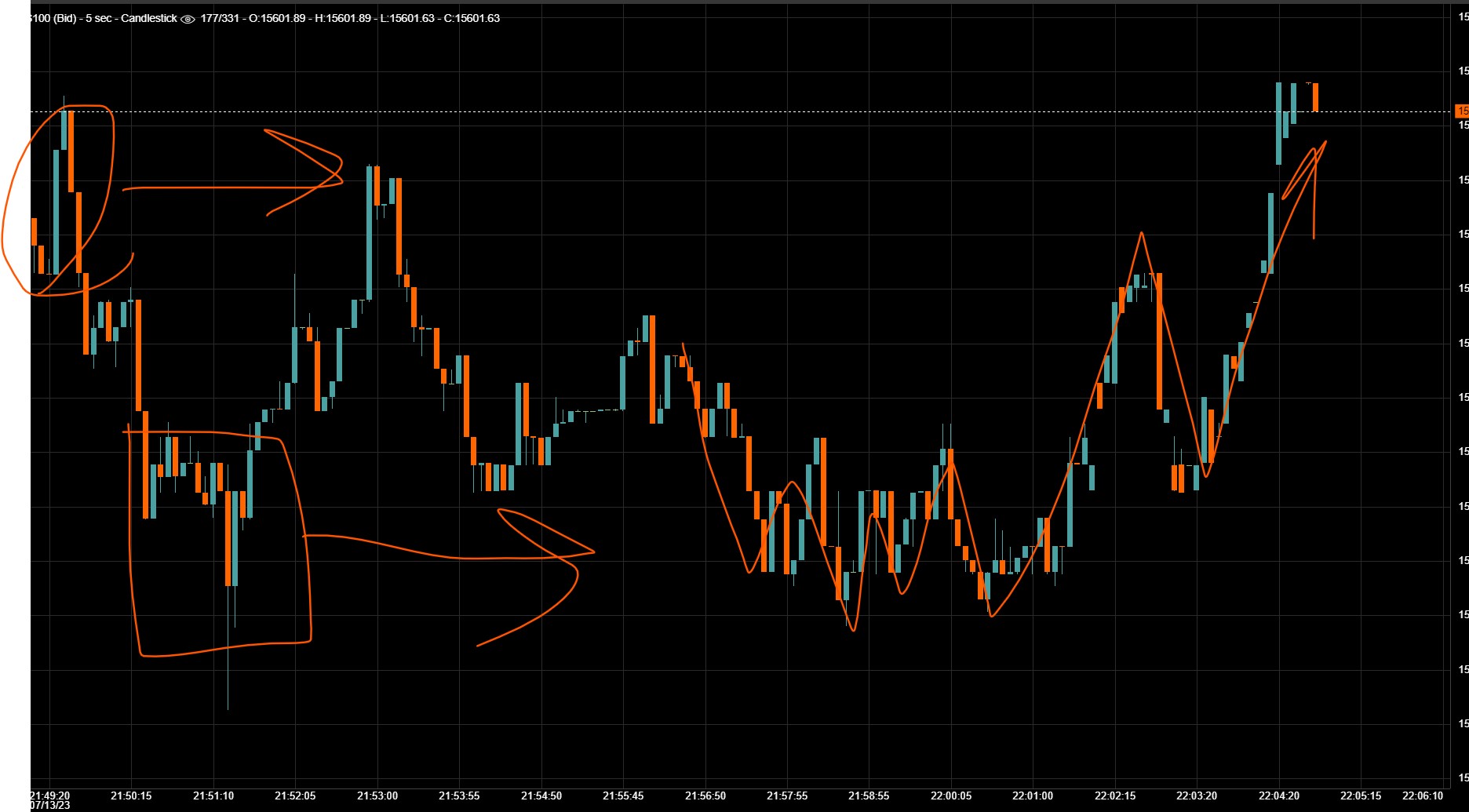Toggle the eye visibility icon in chart header
Screen dimensions: 1469x812
click(x=188, y=19)
